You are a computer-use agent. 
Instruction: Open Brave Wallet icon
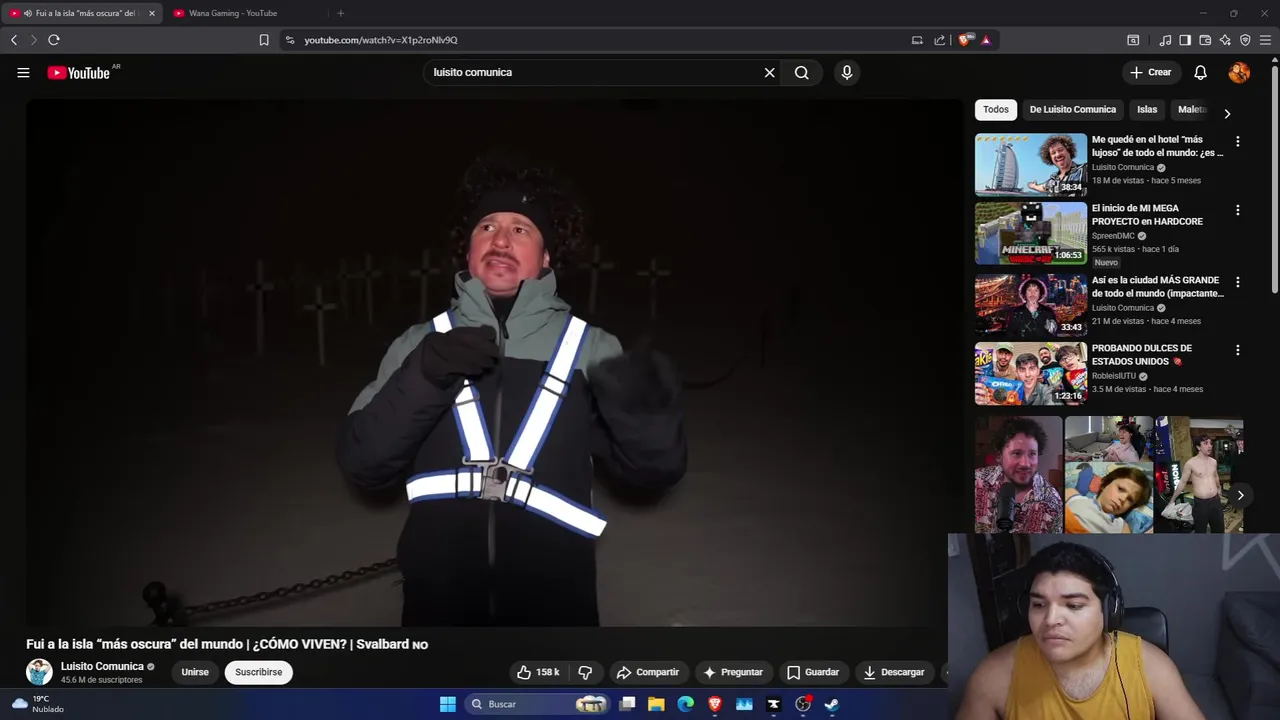coord(1205,40)
